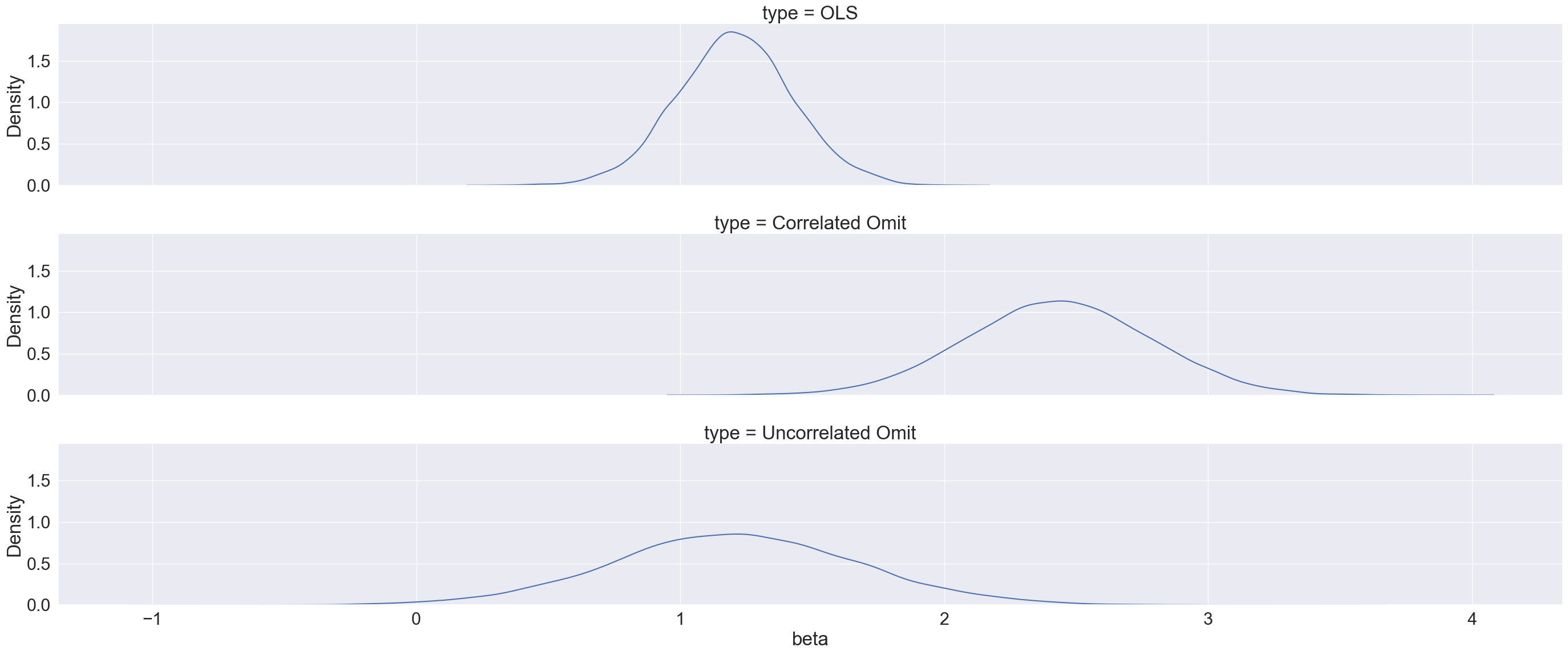Click the x-axis tick label 4
The height and width of the screenshot is (655, 1568).
coord(1472,619)
